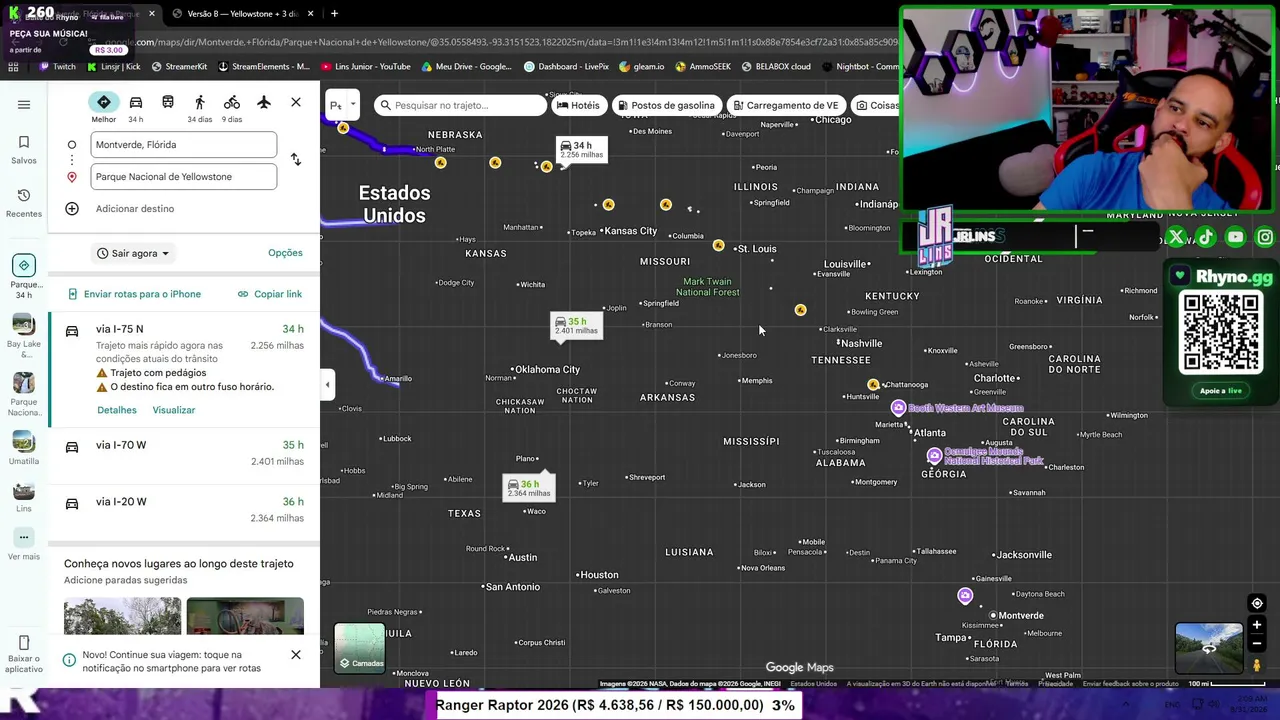
Task: Click Copiar link
Action: pos(270,294)
